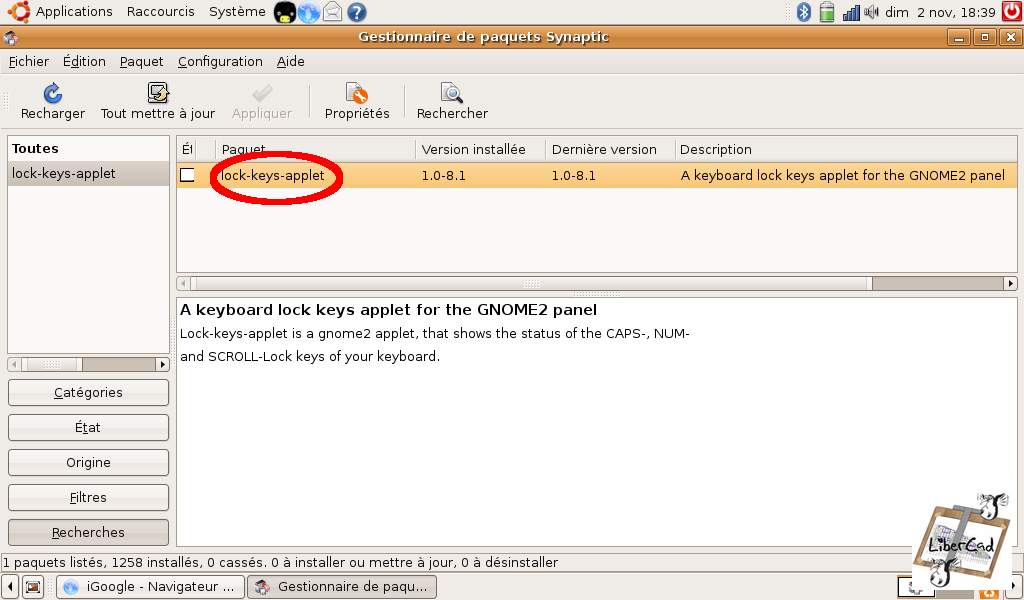Image resolution: width=1024 pixels, height=600 pixels.
Task: Click the Bluetooth tray icon
Action: pyautogui.click(x=804, y=12)
